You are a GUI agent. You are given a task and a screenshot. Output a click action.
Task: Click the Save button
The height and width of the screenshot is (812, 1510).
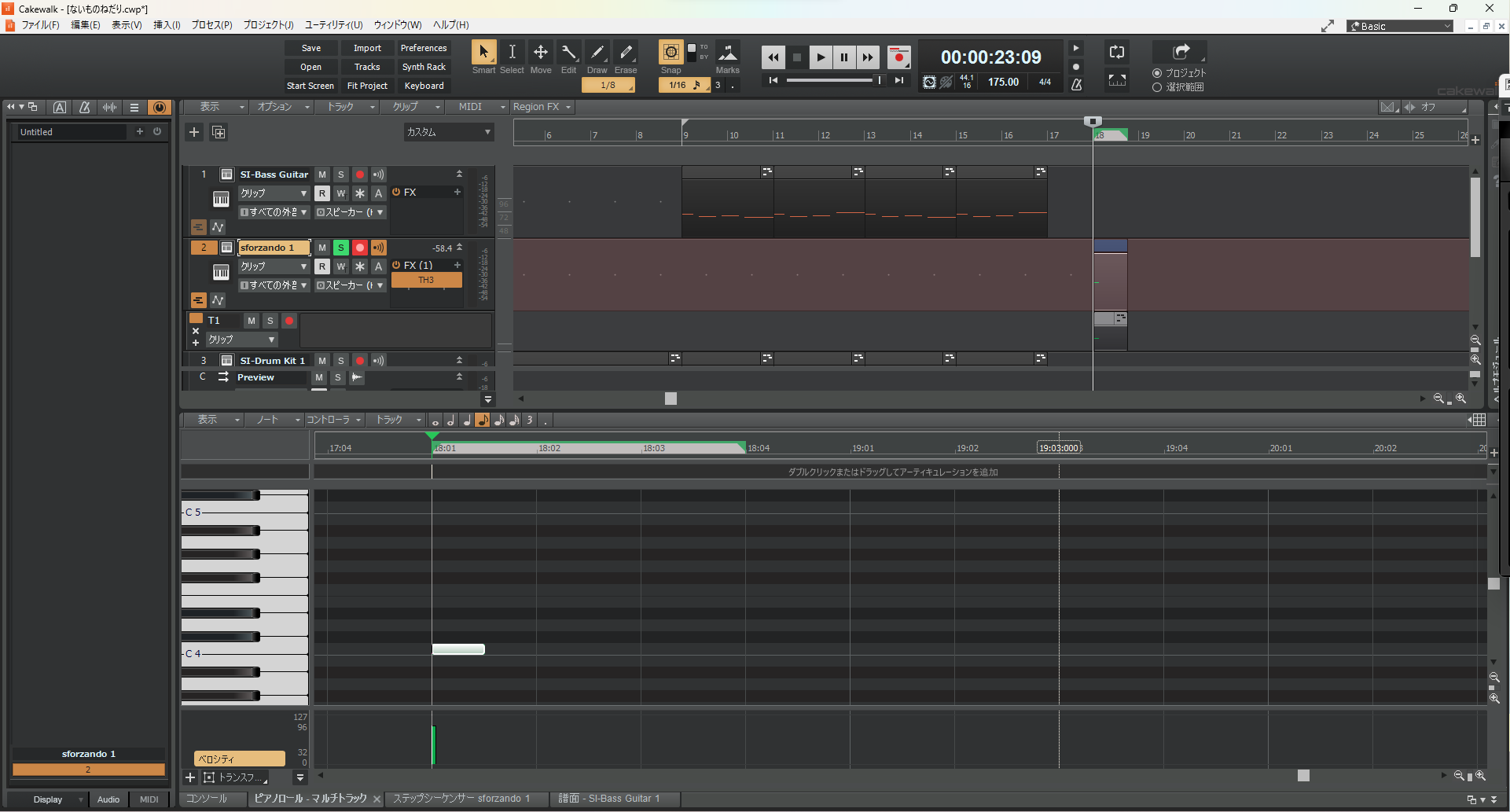[310, 48]
